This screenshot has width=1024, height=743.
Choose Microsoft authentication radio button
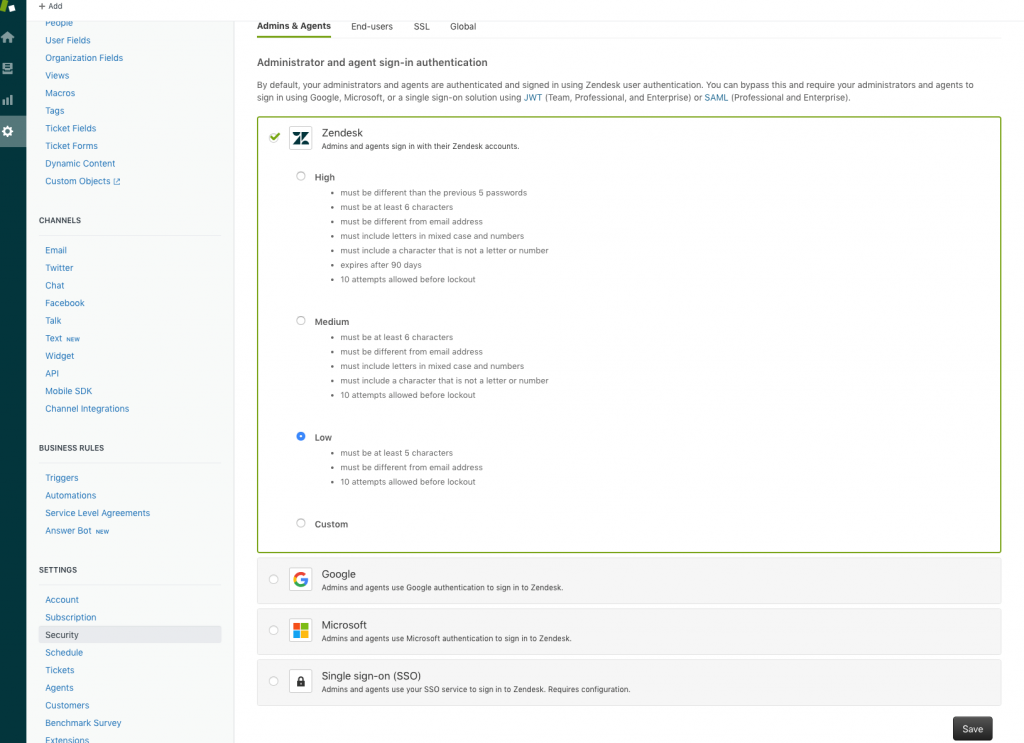274,630
